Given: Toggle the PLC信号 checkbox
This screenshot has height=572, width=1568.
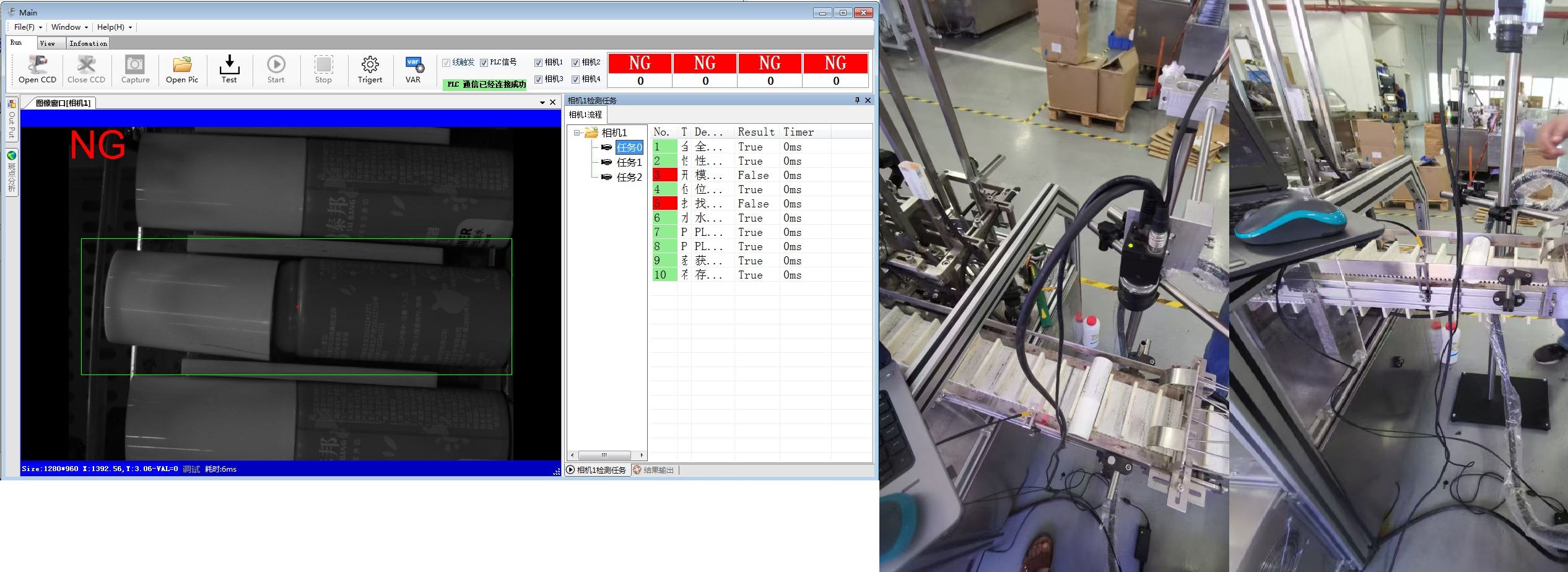Looking at the screenshot, I should [x=484, y=63].
